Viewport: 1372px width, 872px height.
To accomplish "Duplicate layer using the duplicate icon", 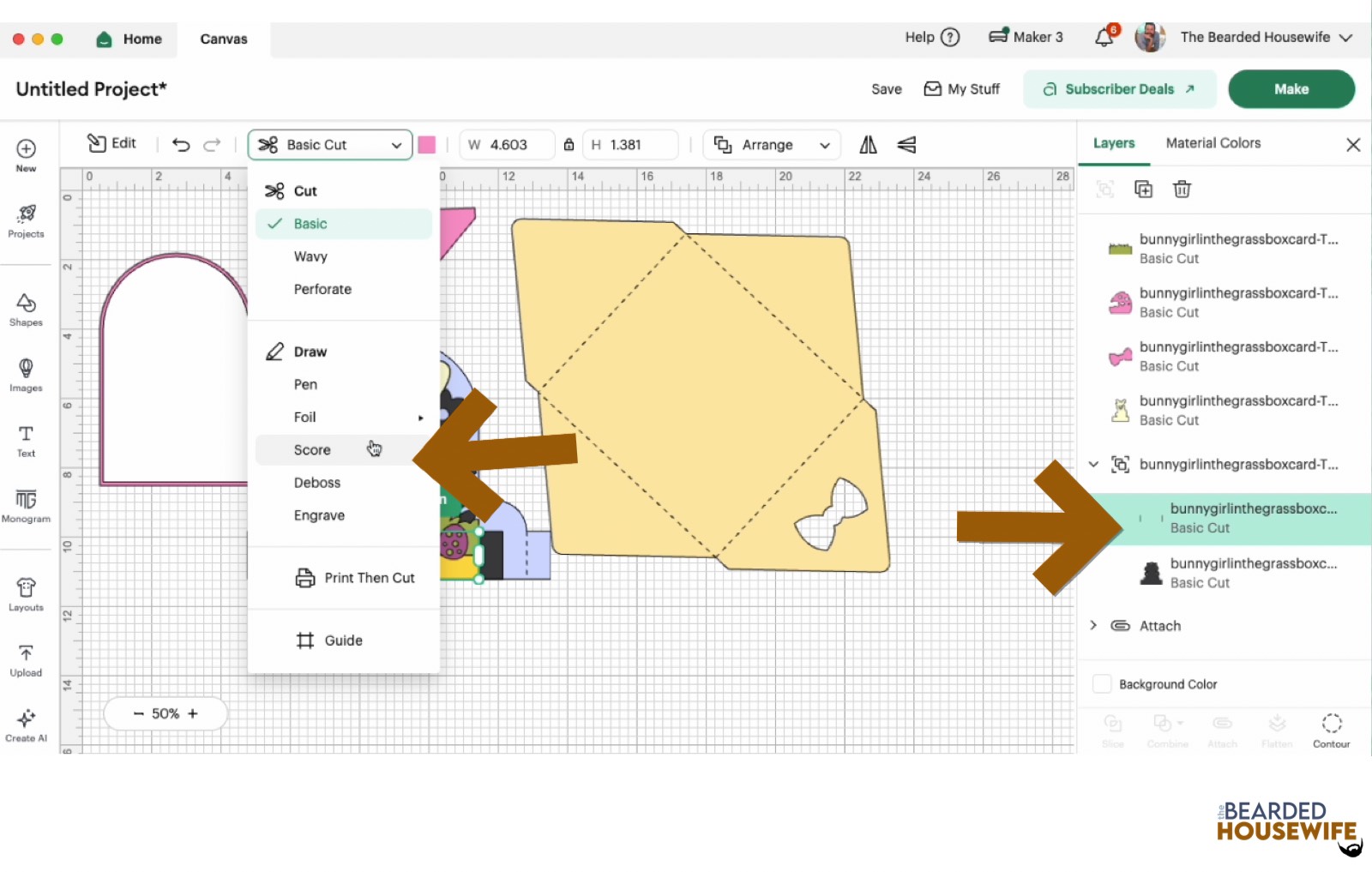I will 1143,189.
